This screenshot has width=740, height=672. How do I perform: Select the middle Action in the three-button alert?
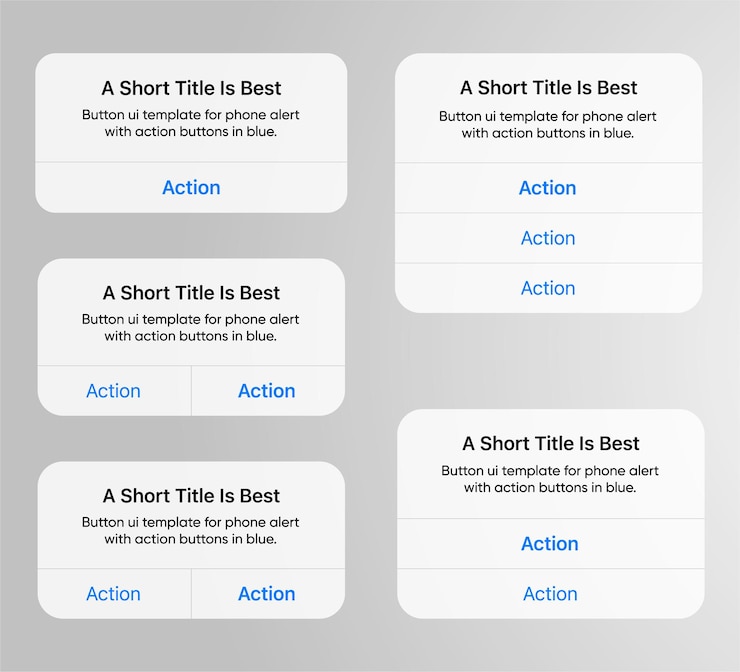click(548, 238)
